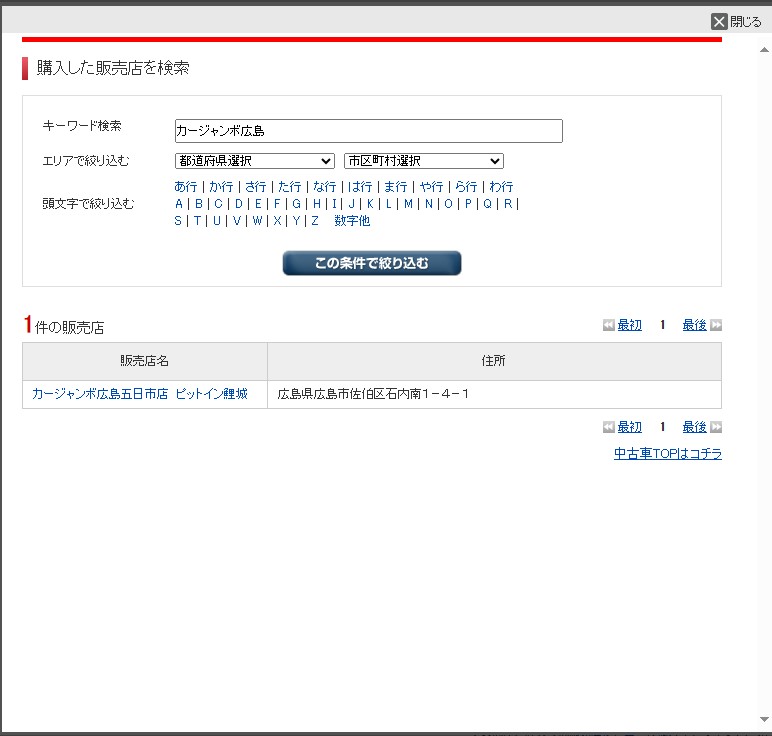Filter dealers by letter M

point(408,204)
